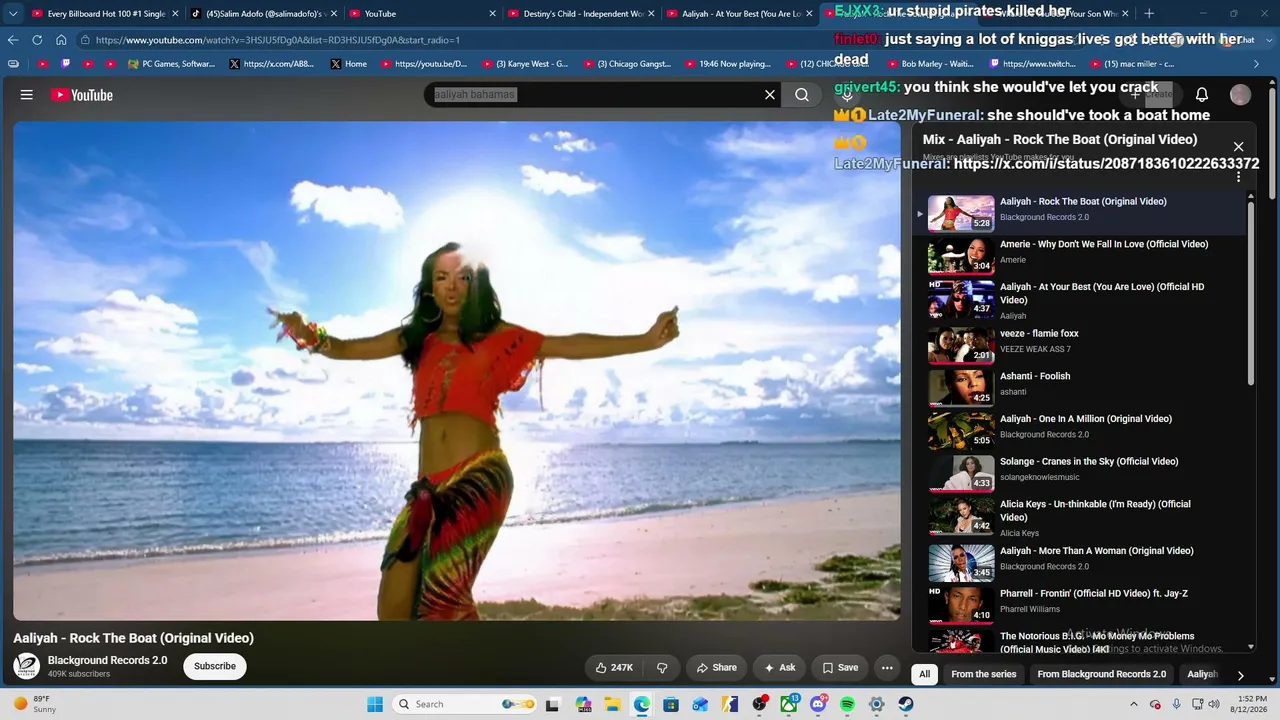
Task: Play Aaliyah - At Your Best thumbnail
Action: (x=961, y=298)
